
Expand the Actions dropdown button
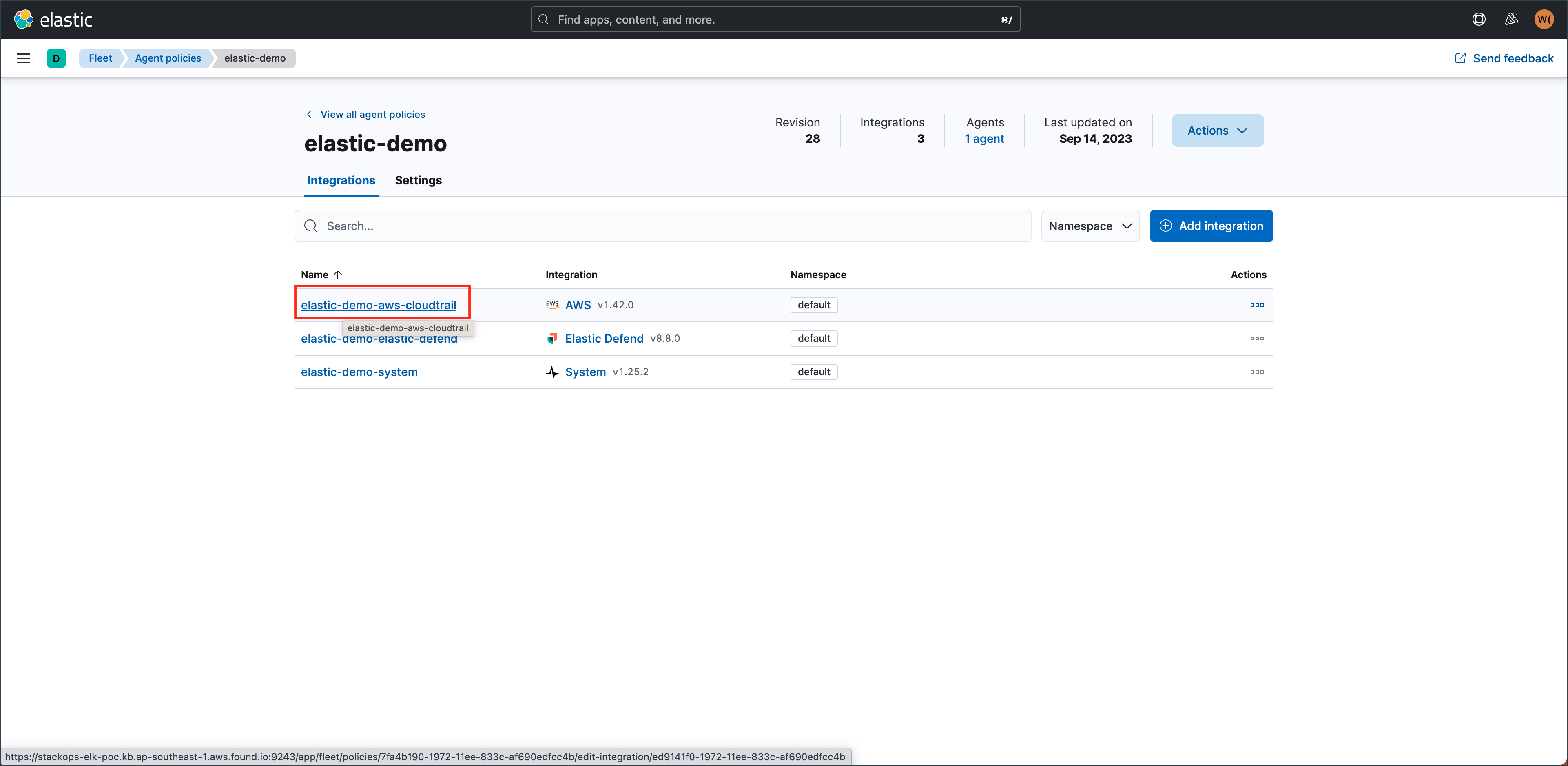(1217, 130)
